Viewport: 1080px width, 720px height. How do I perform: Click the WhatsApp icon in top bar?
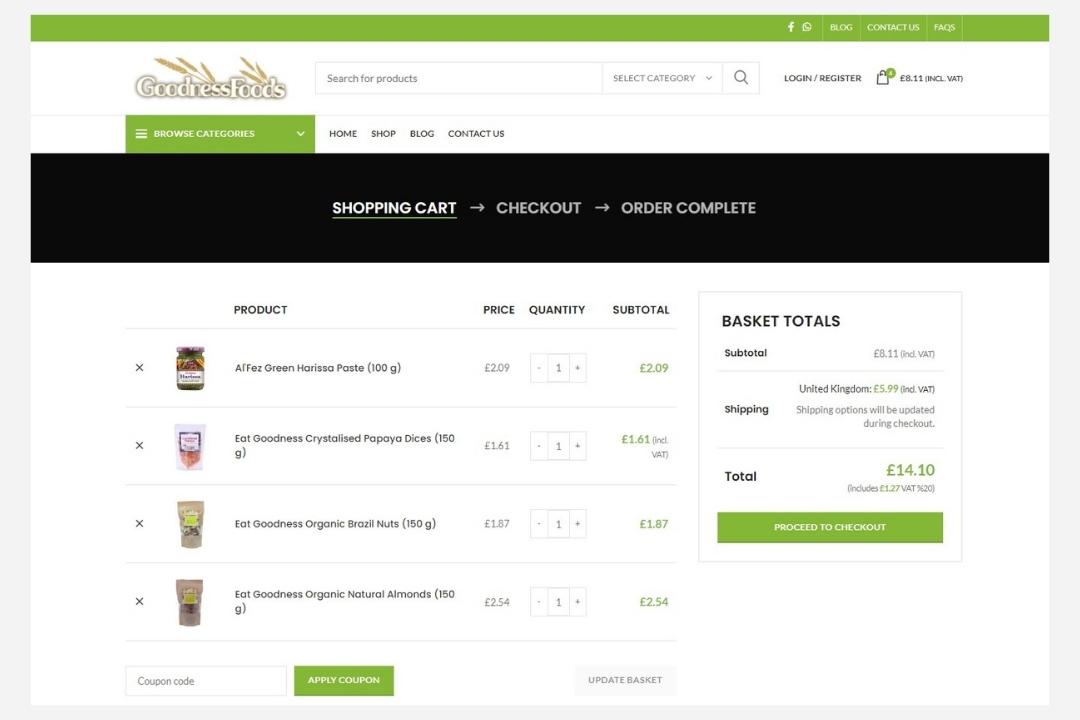806,27
